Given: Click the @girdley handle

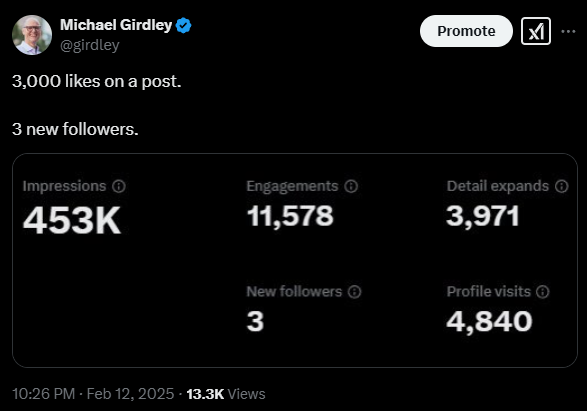Looking at the screenshot, I should click(x=90, y=45).
